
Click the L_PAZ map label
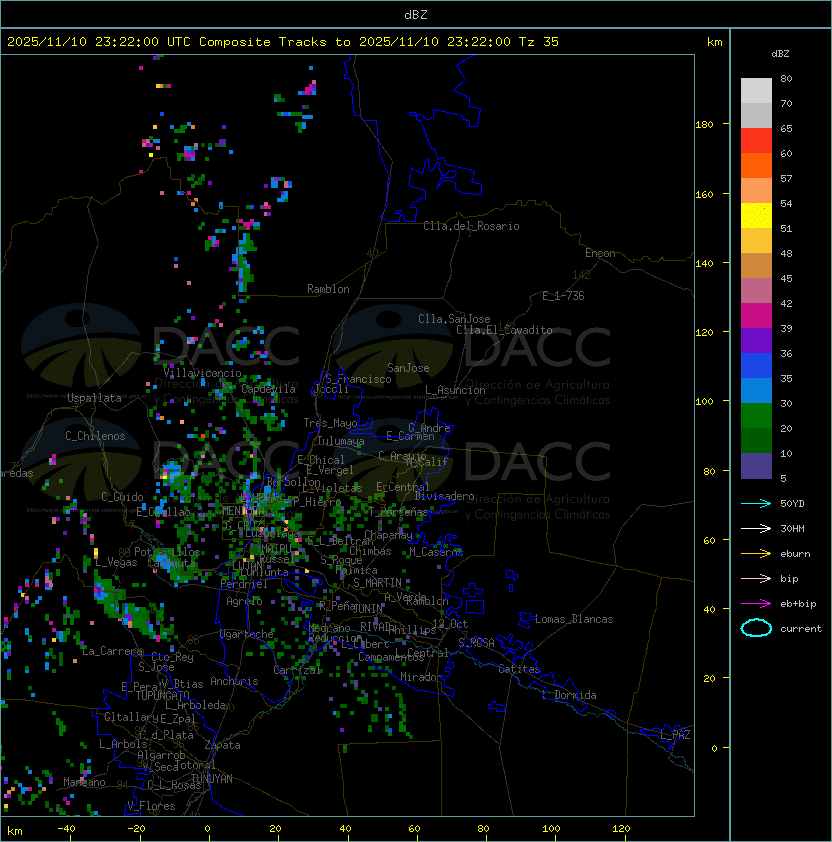[x=675, y=735]
